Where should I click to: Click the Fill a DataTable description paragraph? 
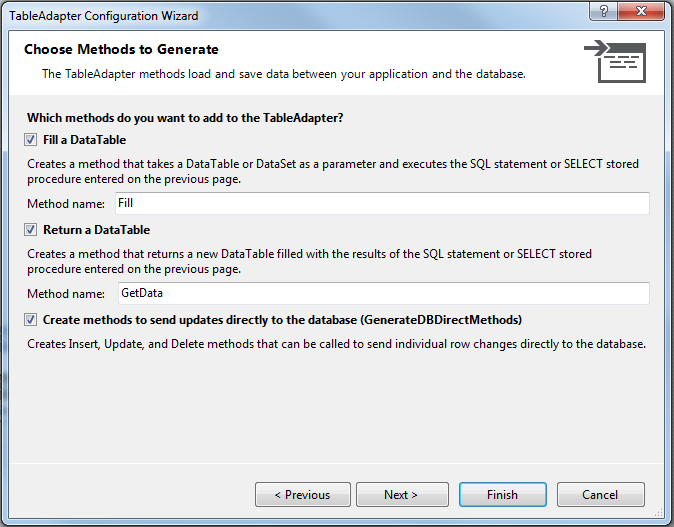coord(333,171)
